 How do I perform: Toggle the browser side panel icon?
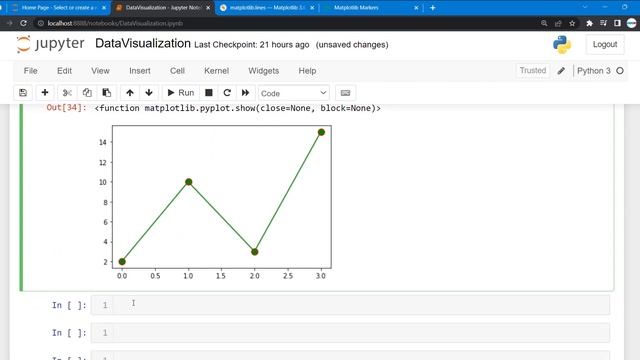(x=617, y=23)
